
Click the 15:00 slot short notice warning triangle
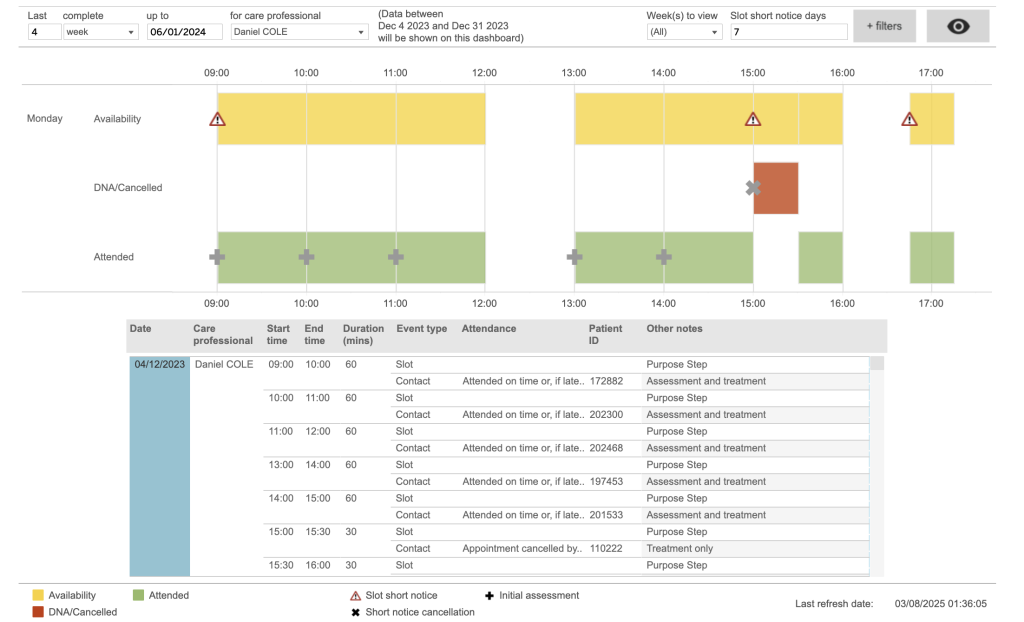point(753,119)
